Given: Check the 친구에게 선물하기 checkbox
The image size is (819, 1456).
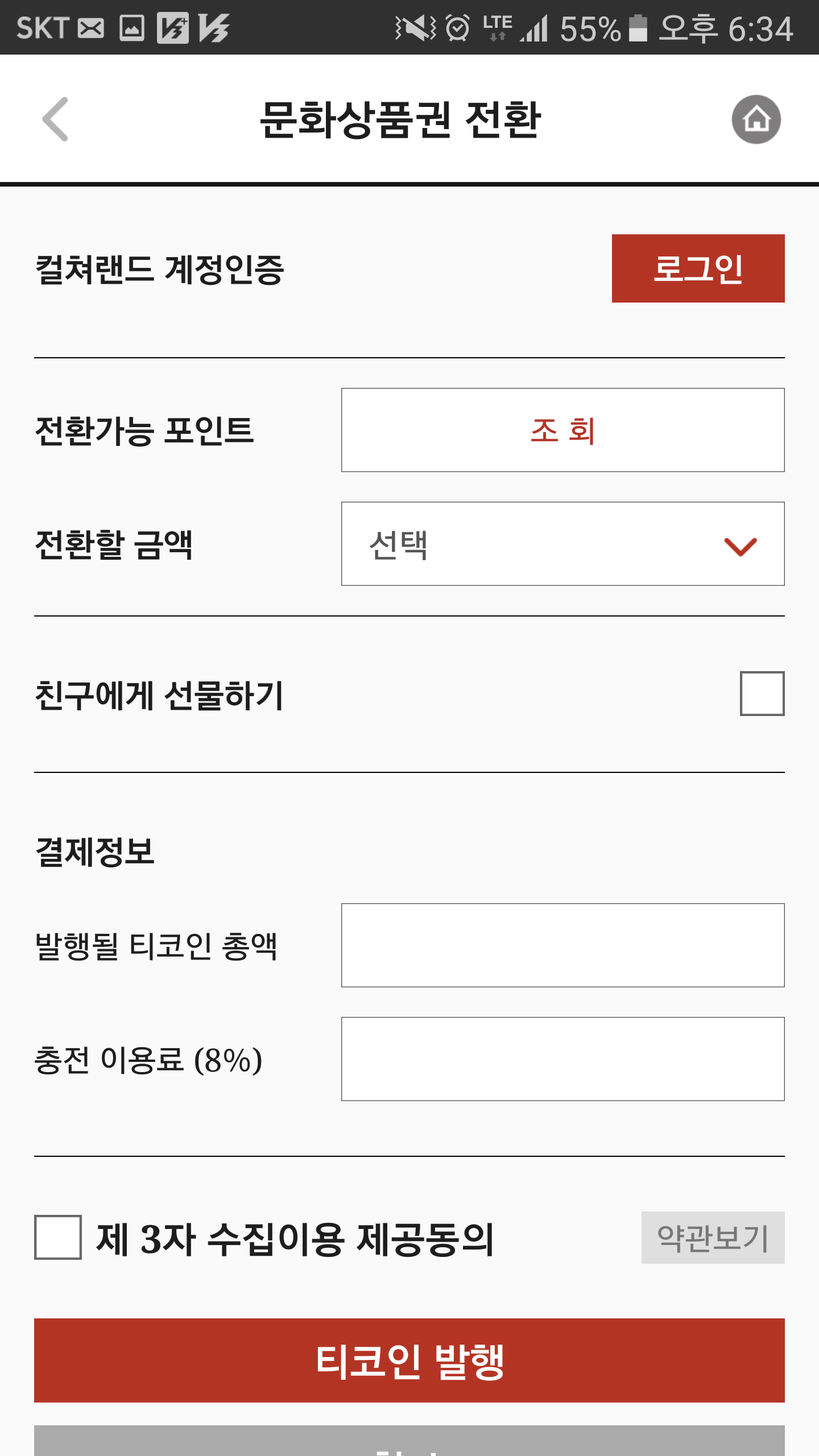Looking at the screenshot, I should pyautogui.click(x=762, y=693).
